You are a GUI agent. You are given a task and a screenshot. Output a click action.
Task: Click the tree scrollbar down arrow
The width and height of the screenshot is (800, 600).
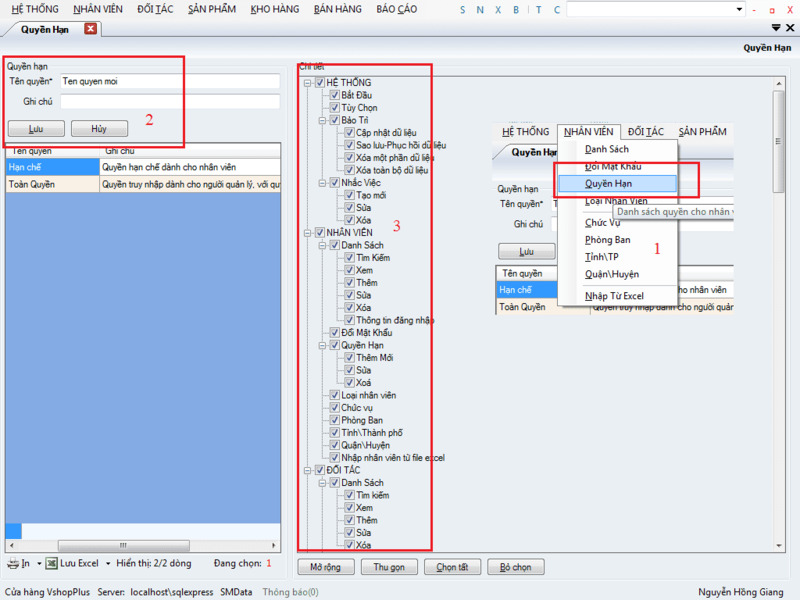point(779,545)
